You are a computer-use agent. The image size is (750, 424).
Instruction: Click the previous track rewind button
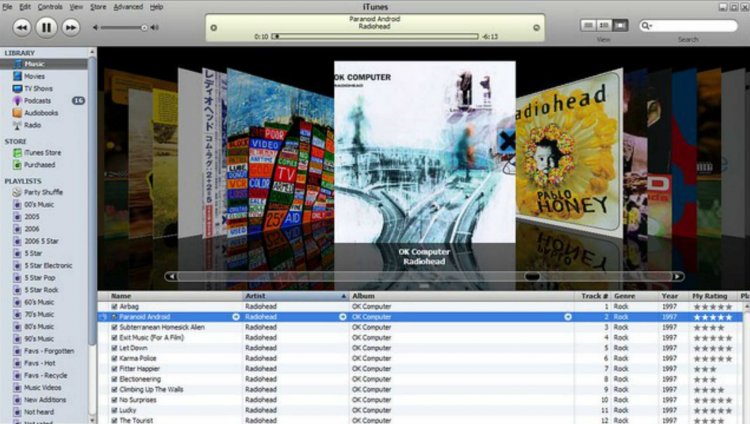22,27
